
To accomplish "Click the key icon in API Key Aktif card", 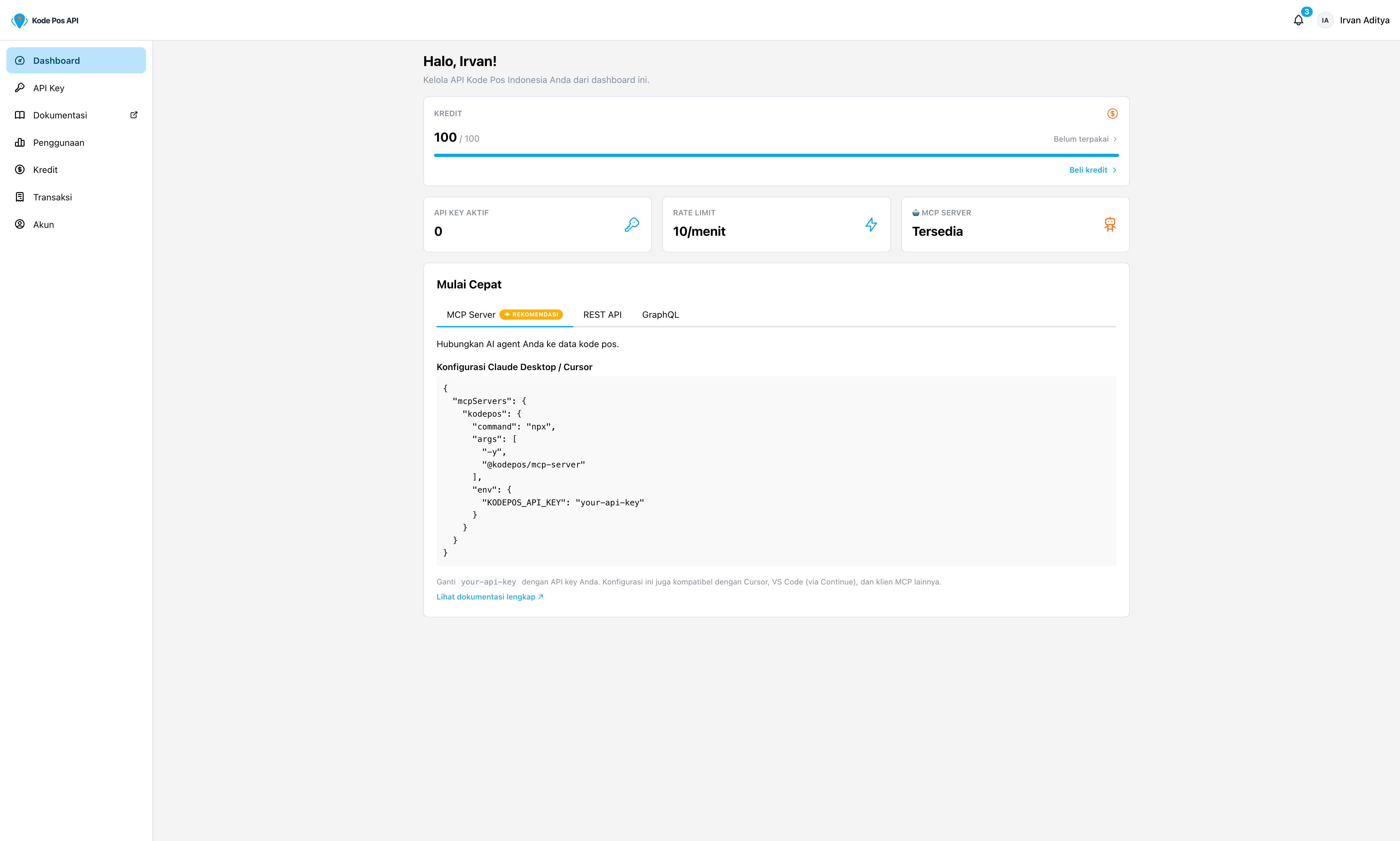I will (x=632, y=225).
